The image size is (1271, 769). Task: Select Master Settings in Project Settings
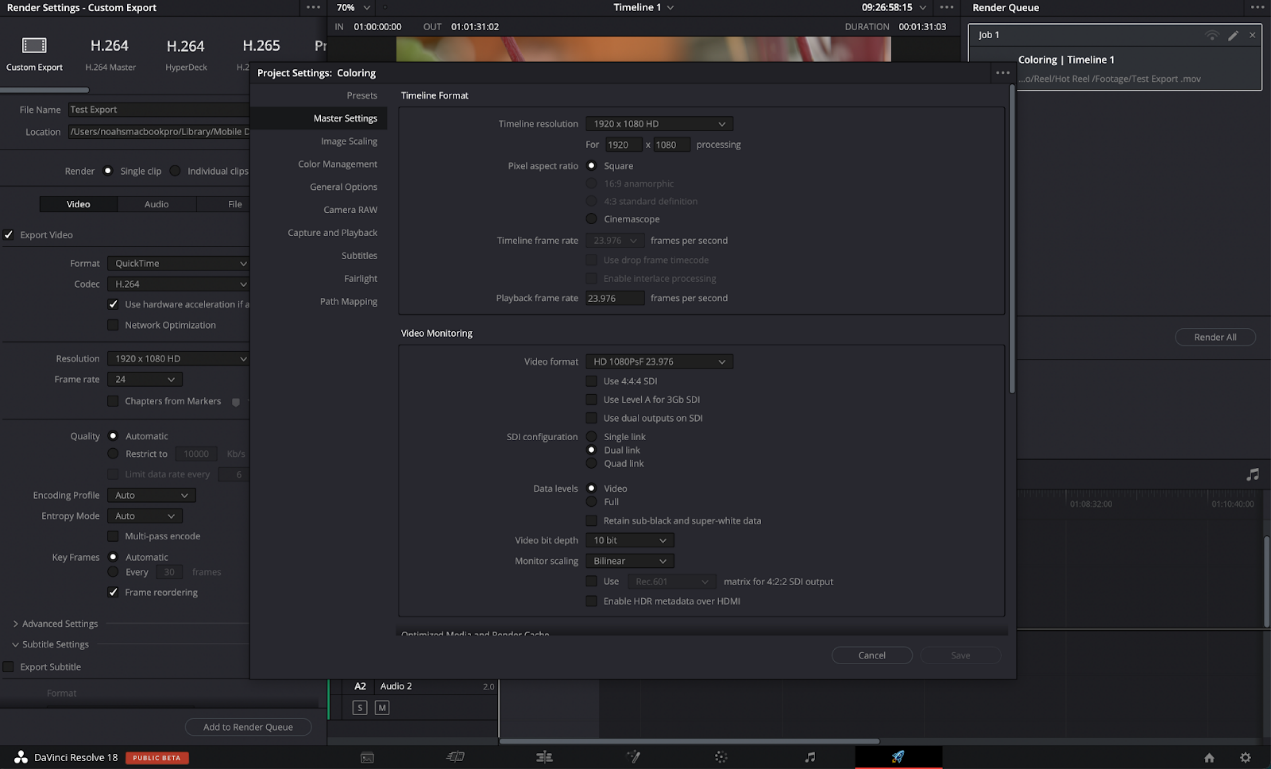[x=347, y=118]
